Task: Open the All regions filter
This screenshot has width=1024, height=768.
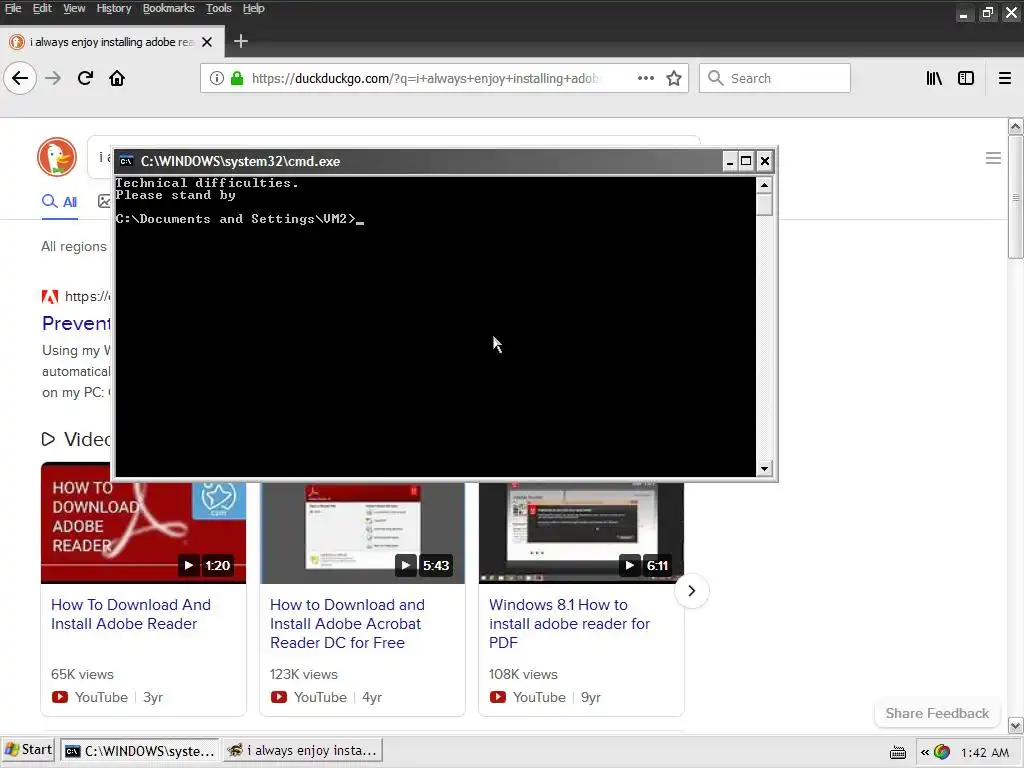Action: [74, 246]
